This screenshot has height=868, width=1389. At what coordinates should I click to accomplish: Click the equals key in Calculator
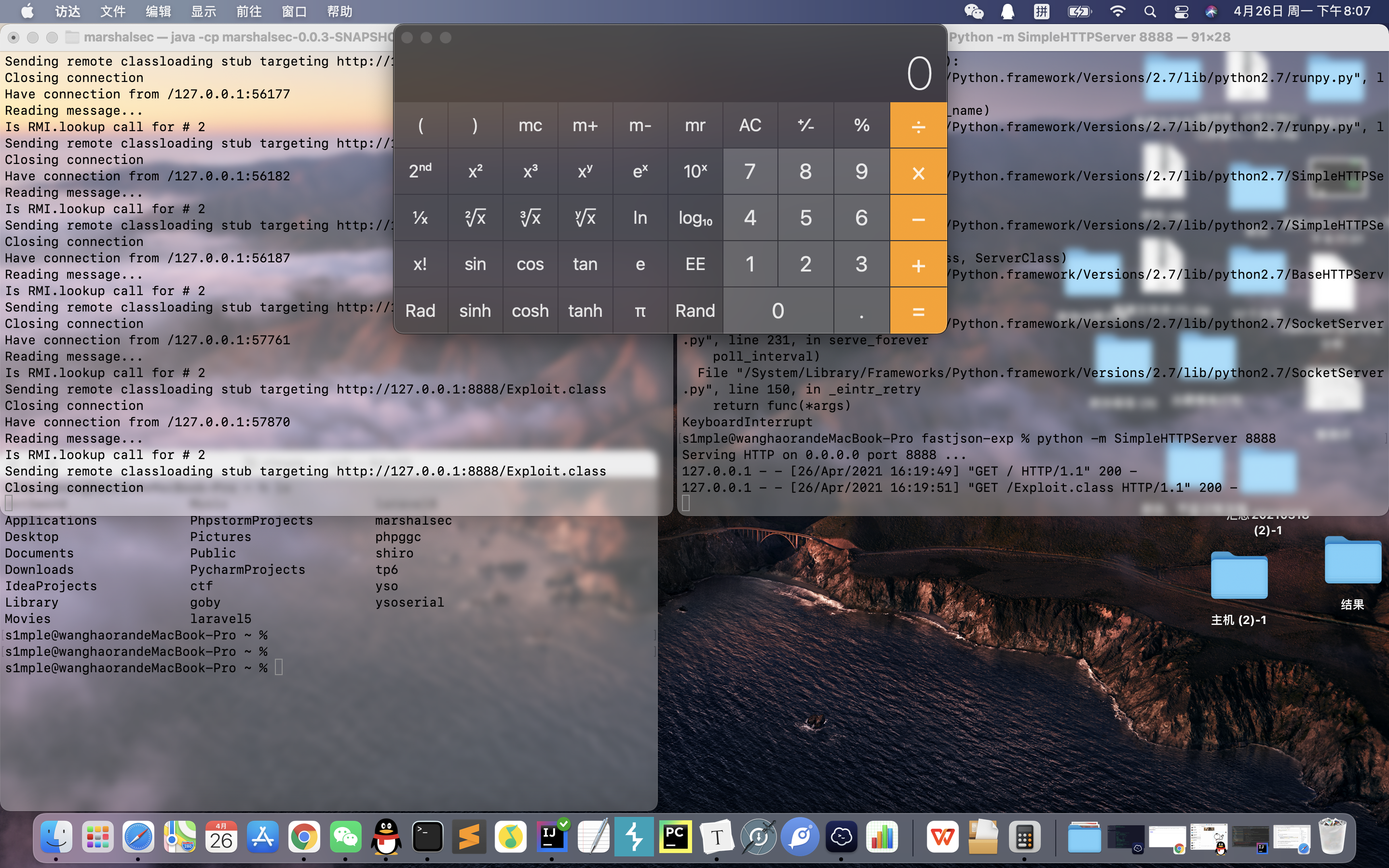[x=918, y=311]
